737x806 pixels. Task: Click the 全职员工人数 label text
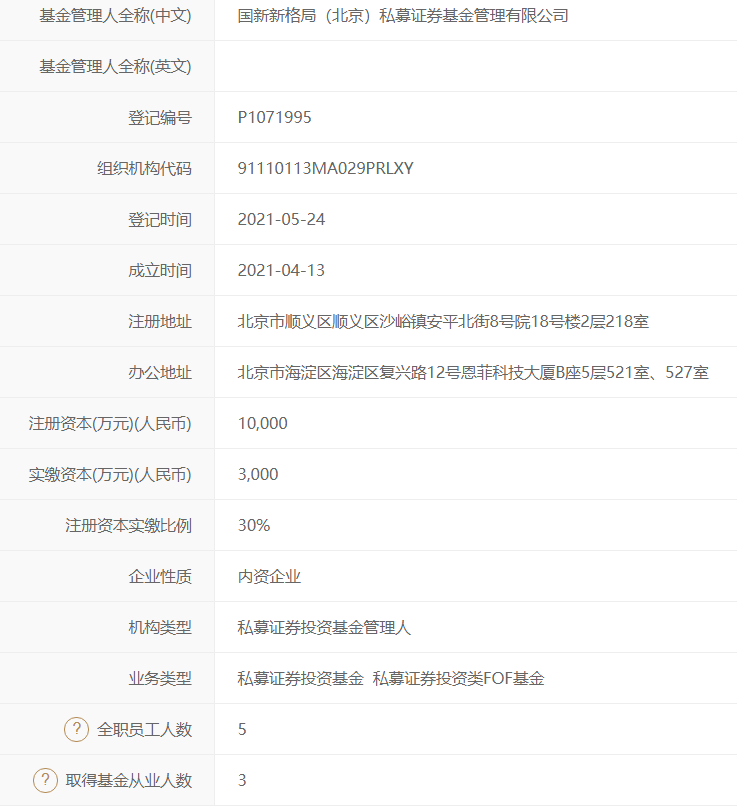click(144, 729)
